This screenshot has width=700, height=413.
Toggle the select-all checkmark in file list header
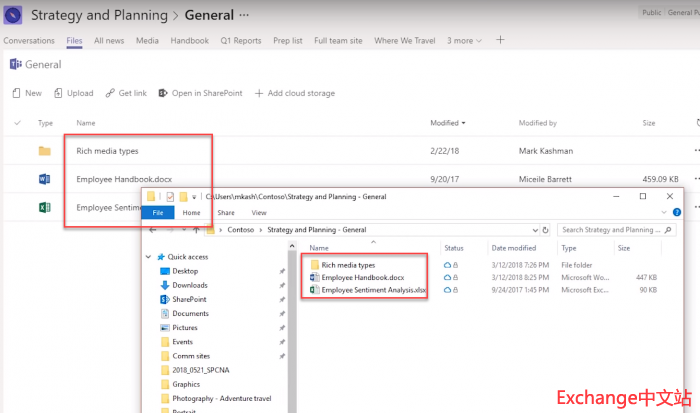point(17,123)
